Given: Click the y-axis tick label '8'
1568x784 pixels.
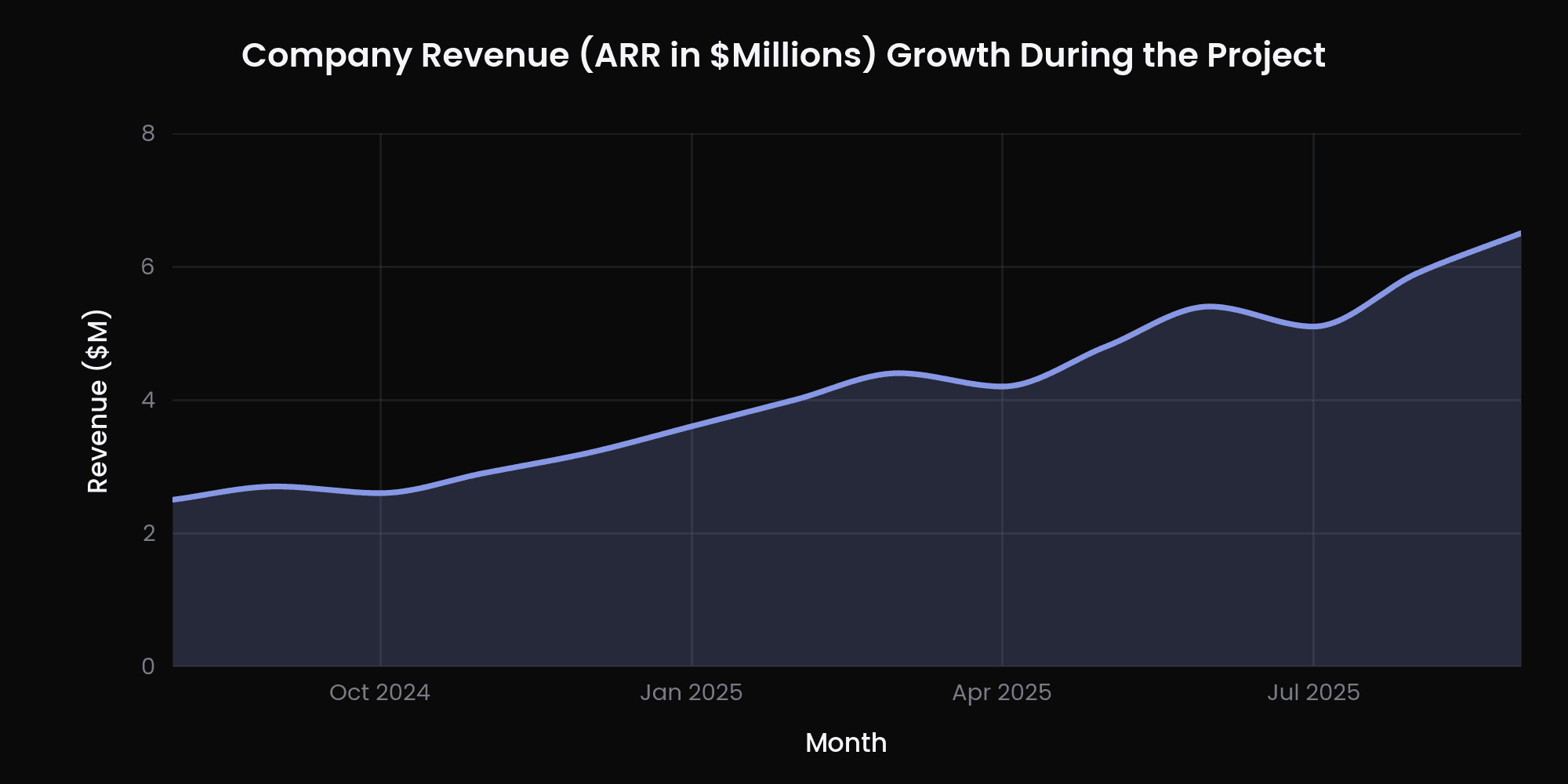Looking at the screenshot, I should [148, 133].
